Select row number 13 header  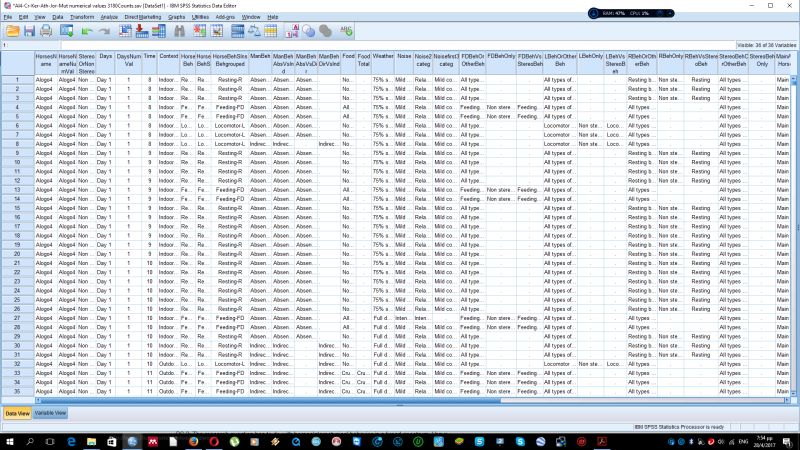coord(17,190)
